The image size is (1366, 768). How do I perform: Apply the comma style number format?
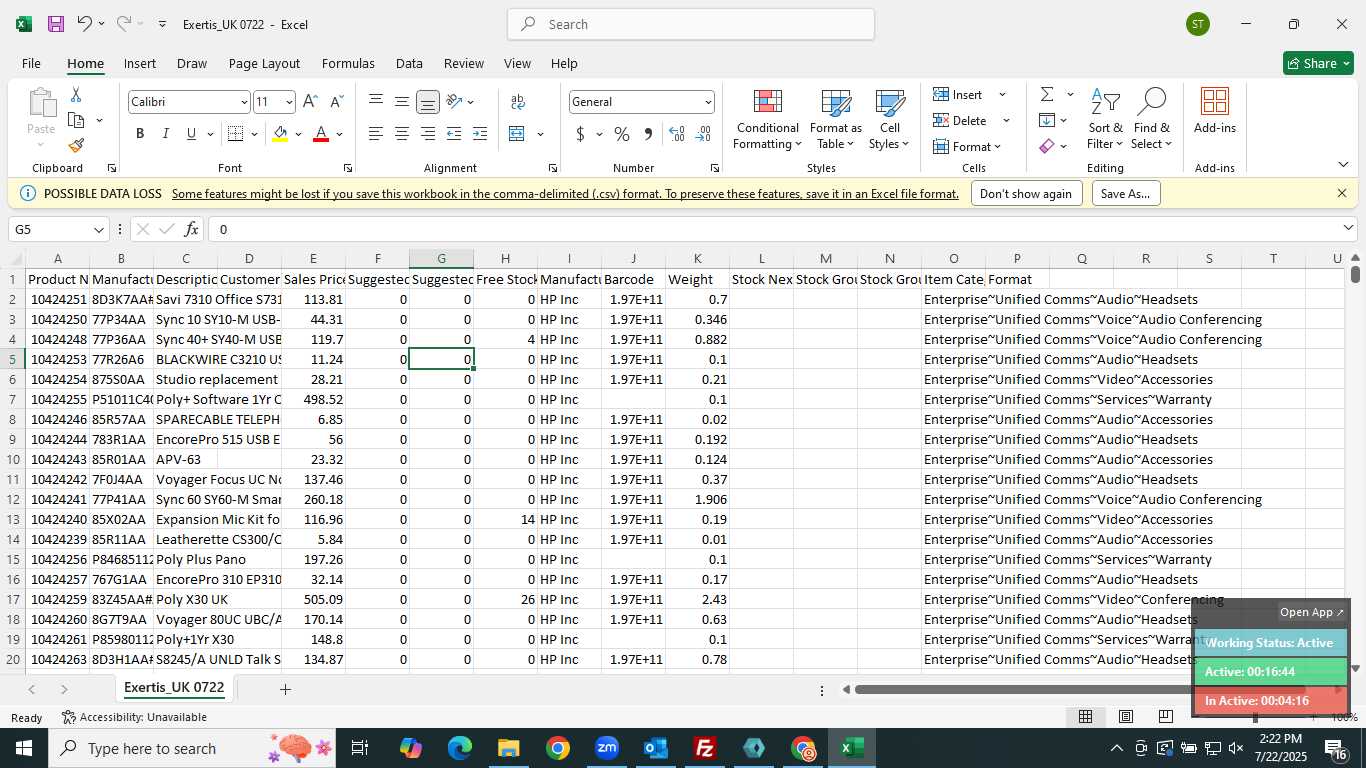point(648,134)
